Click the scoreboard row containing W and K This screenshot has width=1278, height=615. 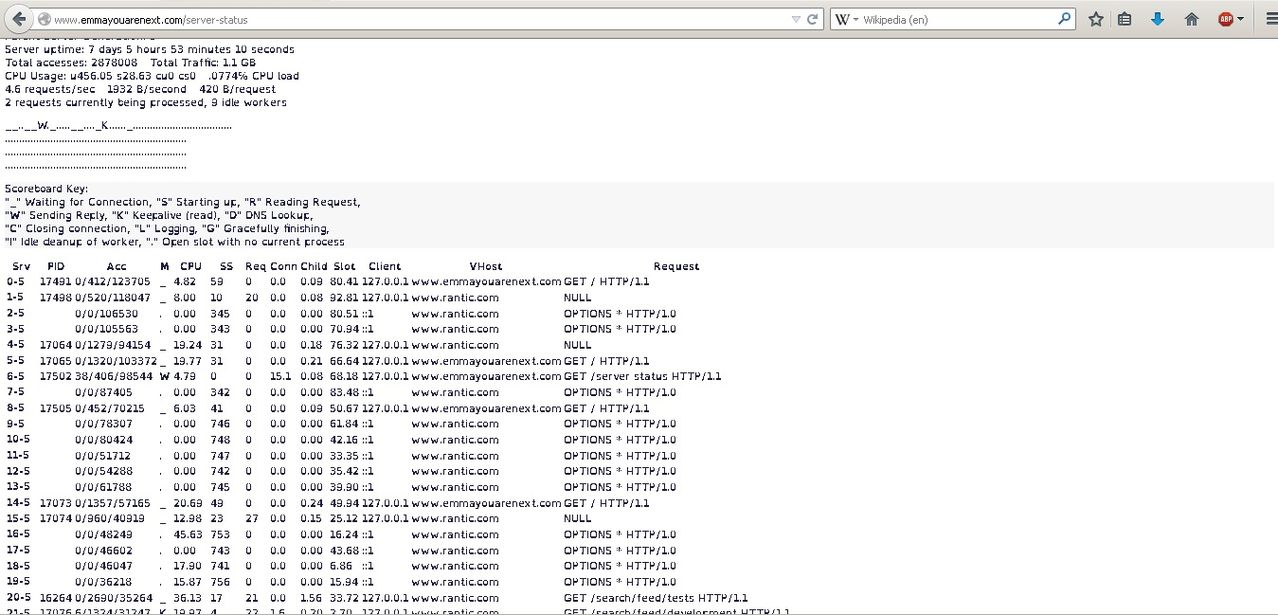pyautogui.click(x=118, y=126)
